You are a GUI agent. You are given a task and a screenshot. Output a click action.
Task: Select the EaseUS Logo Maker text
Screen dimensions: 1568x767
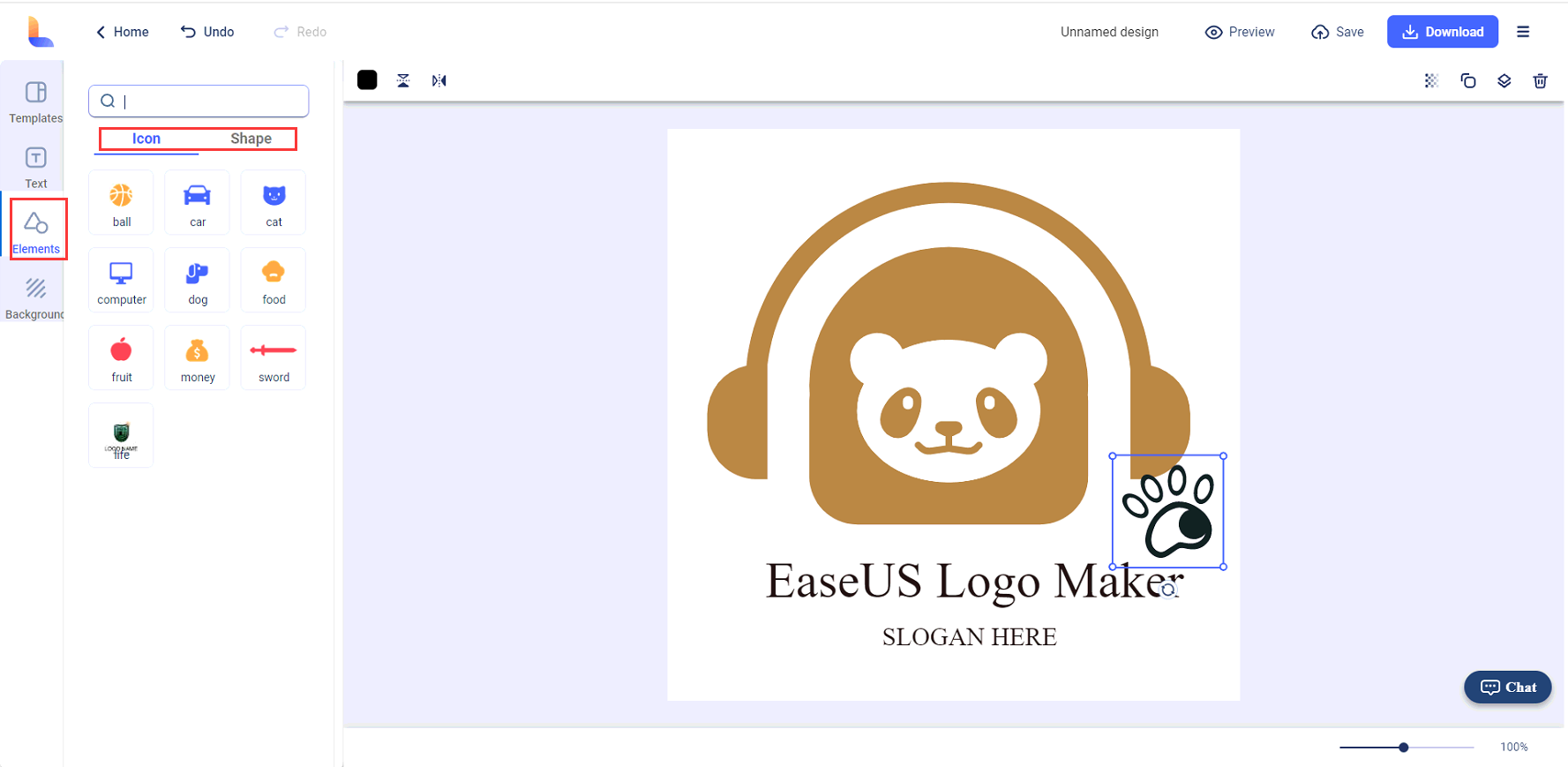coord(974,582)
